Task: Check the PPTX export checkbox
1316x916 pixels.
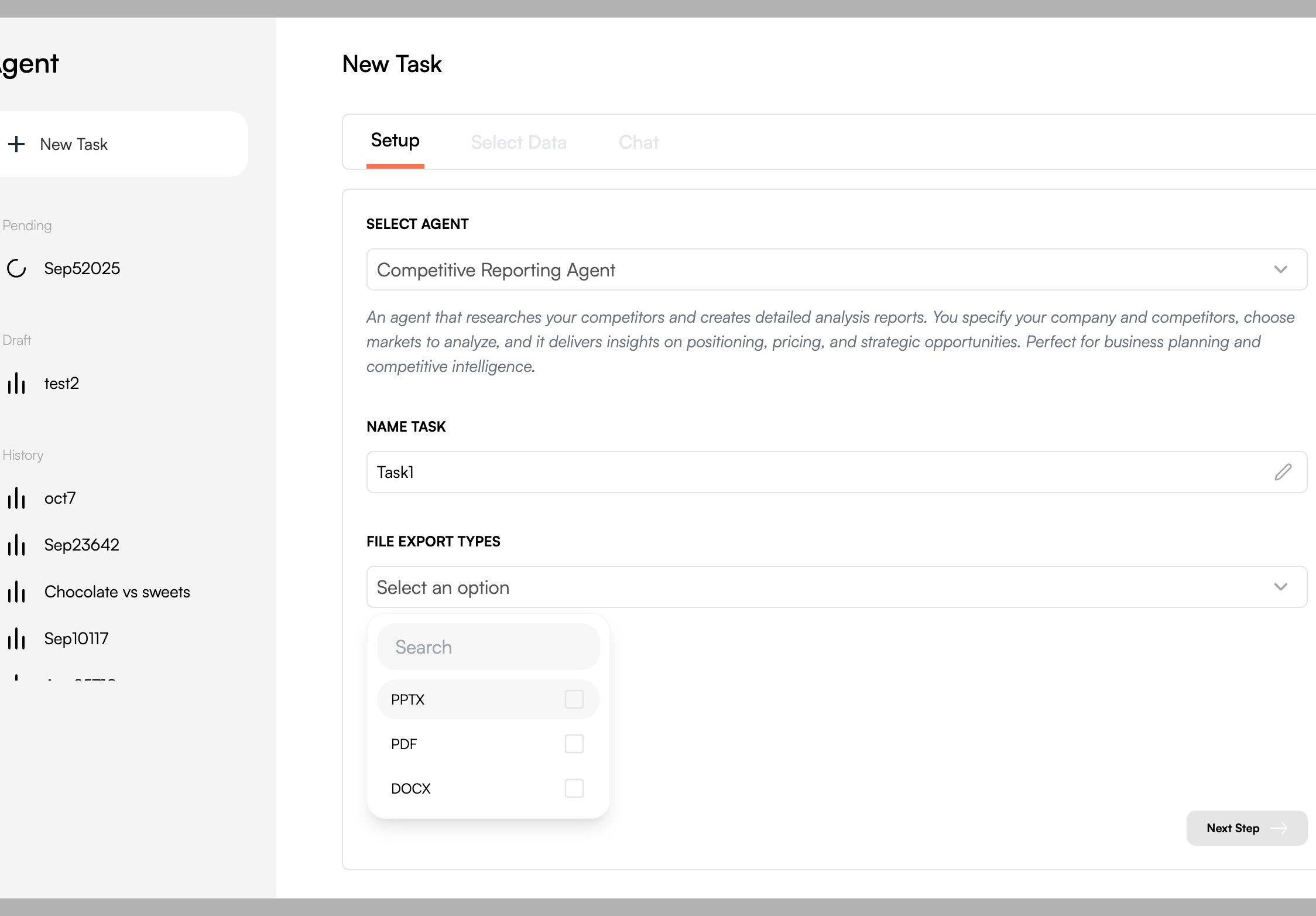Action: (x=574, y=699)
